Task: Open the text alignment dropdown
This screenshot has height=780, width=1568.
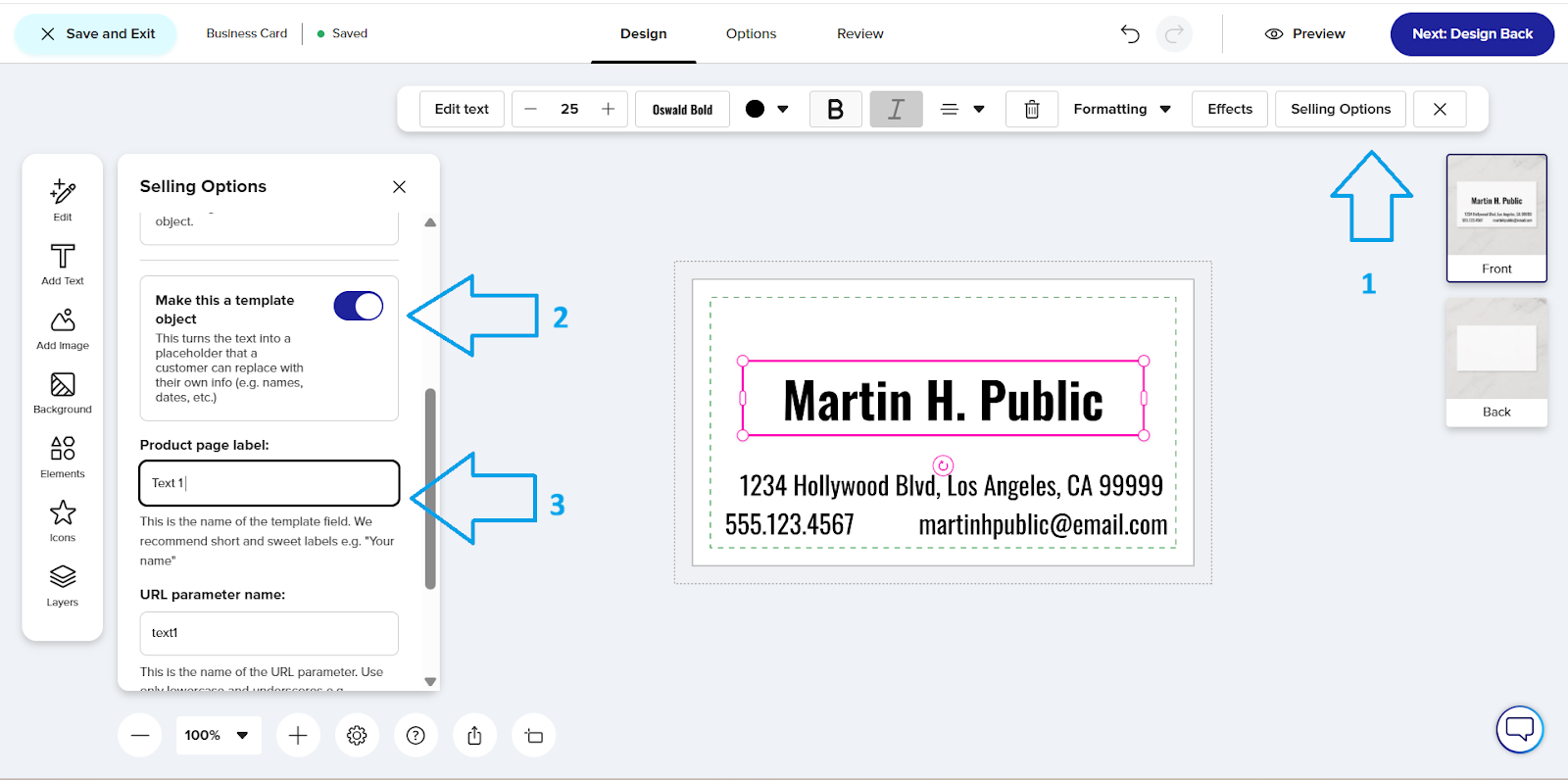Action: [962, 110]
